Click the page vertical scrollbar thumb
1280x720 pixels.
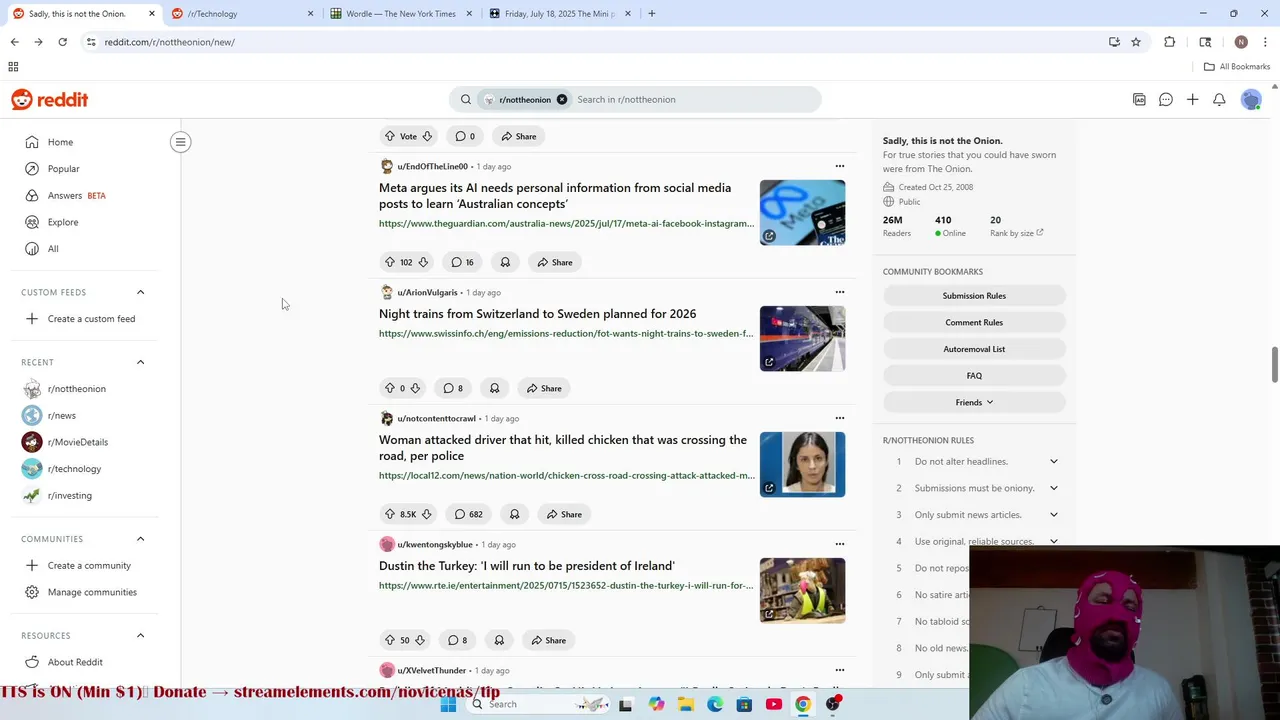click(1274, 364)
